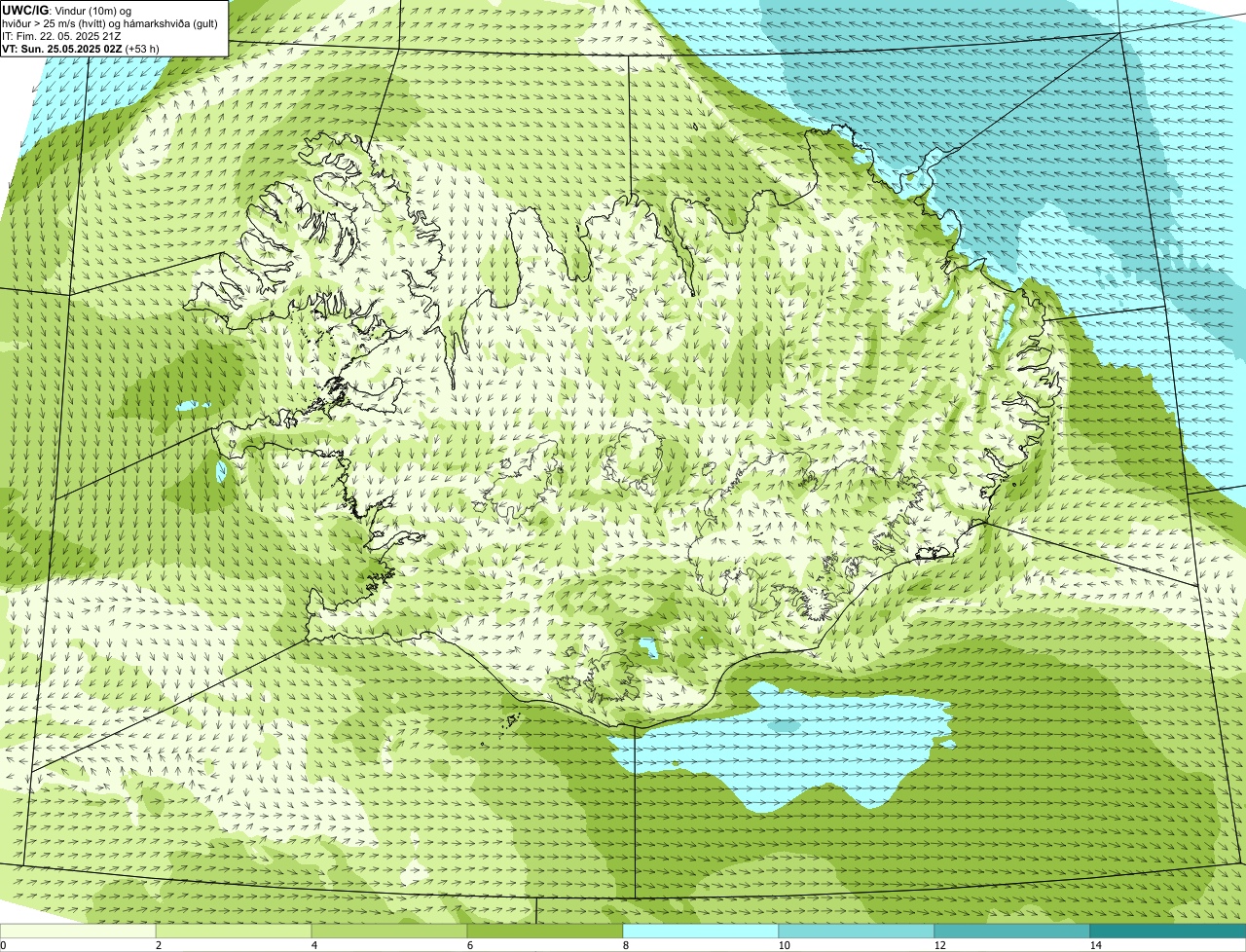The image size is (1246, 952).
Task: Click the initial time "IT: Fim. 22. 05. 2025 21Z"
Action: click(x=61, y=35)
